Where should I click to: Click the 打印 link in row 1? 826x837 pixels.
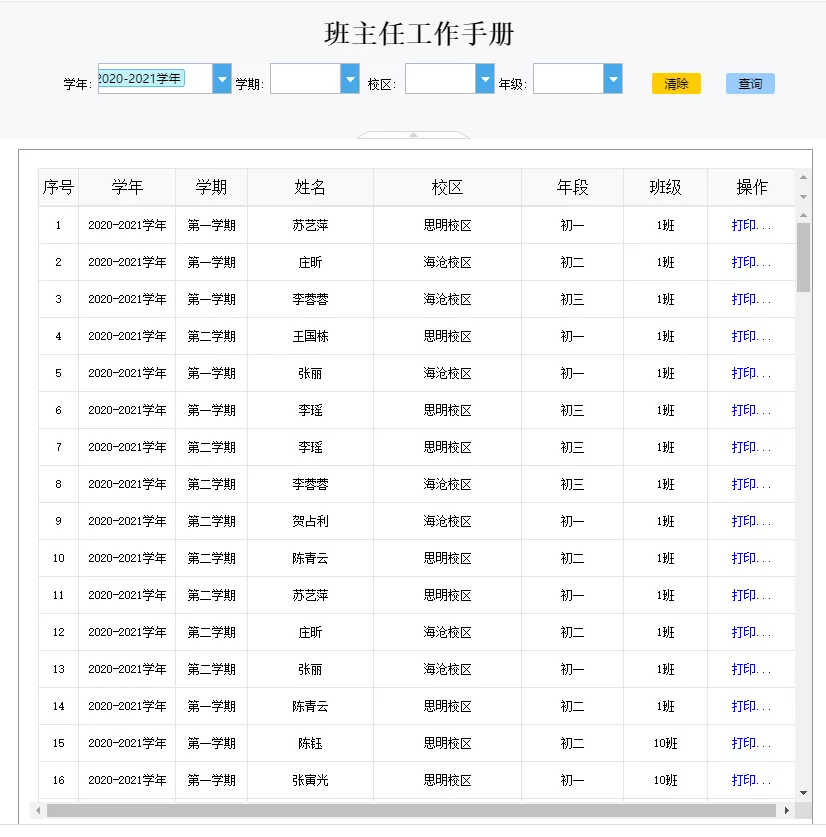(750, 225)
